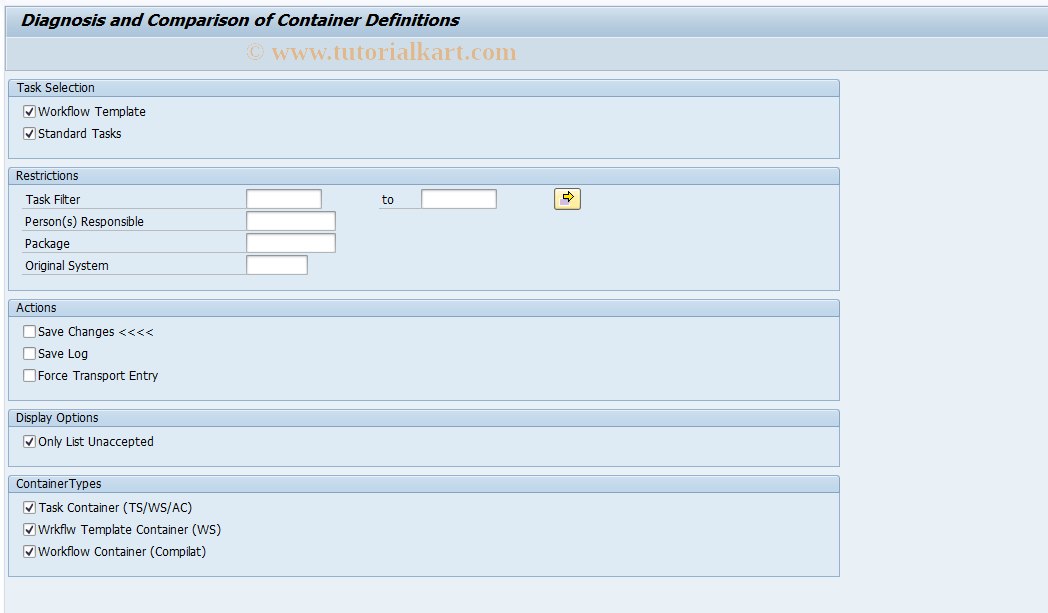Uncheck the Workflow Template checkbox

(x=29, y=112)
